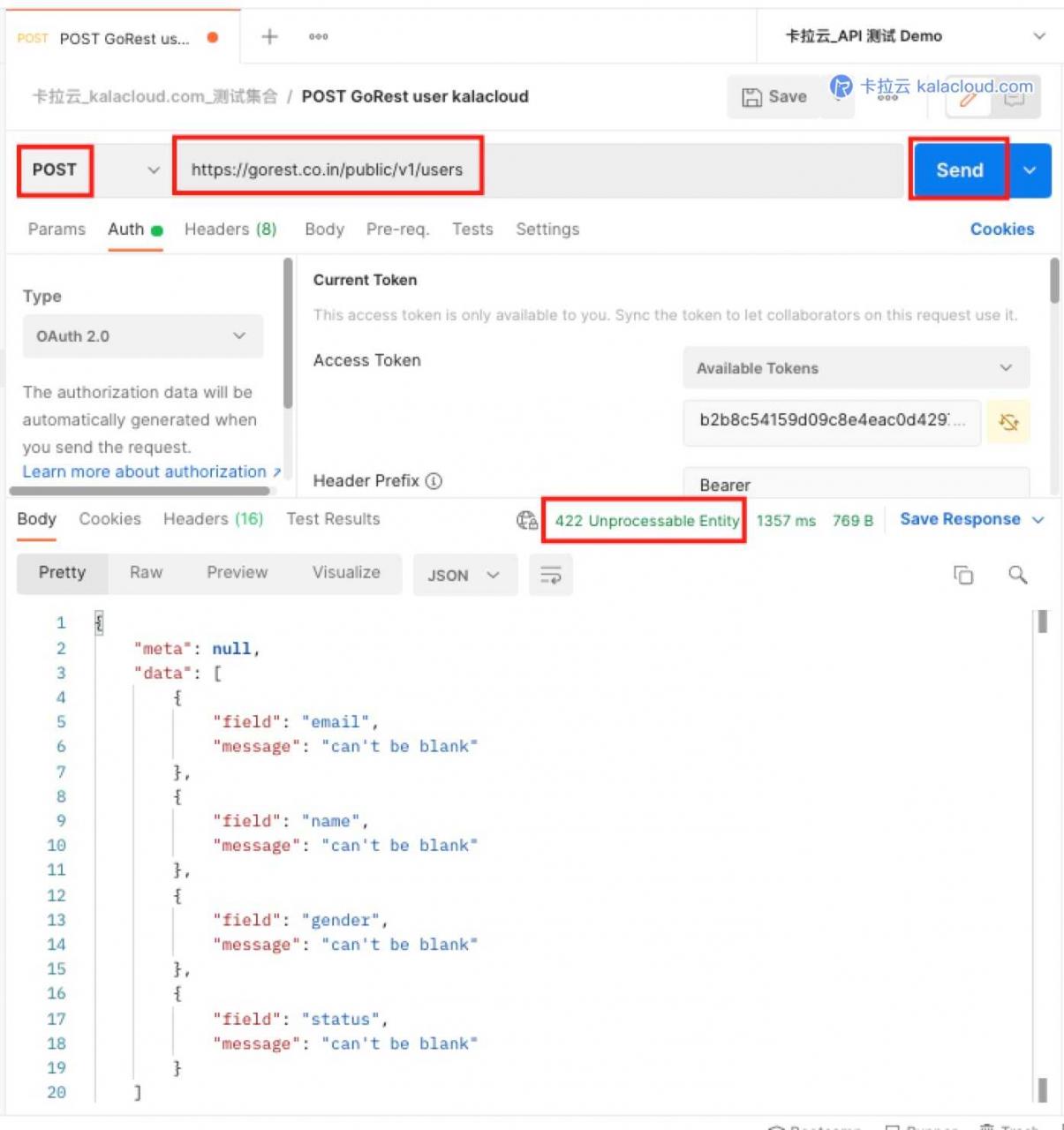Click the "field": "email" line
Screen dimensions: 1064x1130
pyautogui.click(x=295, y=722)
